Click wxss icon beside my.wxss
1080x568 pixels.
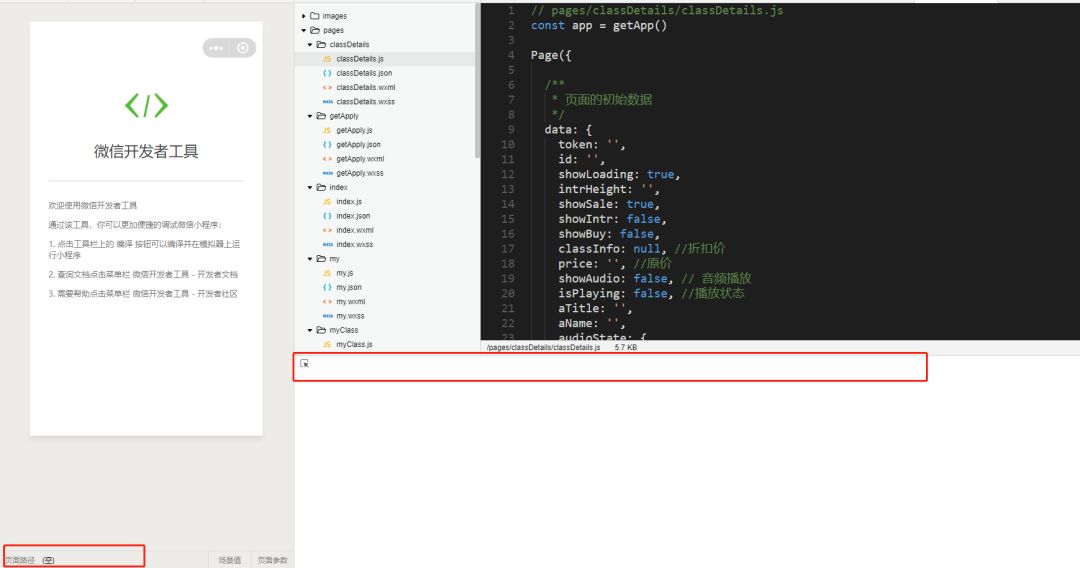[x=327, y=316]
